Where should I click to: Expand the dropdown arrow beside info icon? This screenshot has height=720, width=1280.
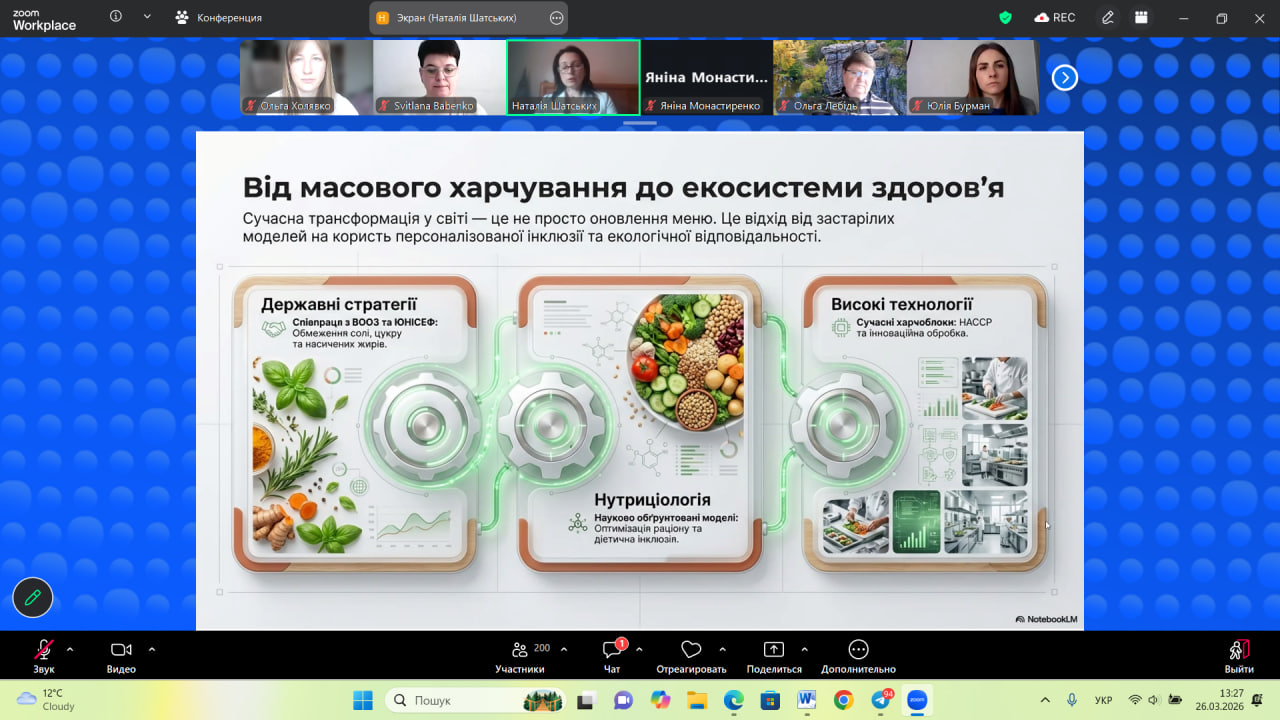click(148, 17)
